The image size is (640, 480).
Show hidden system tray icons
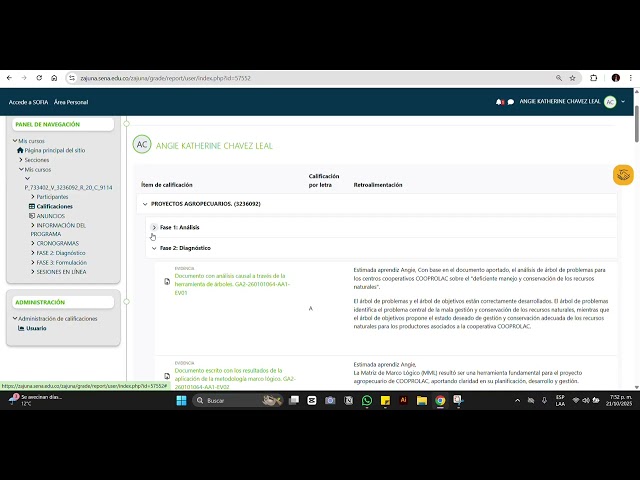(x=518, y=400)
